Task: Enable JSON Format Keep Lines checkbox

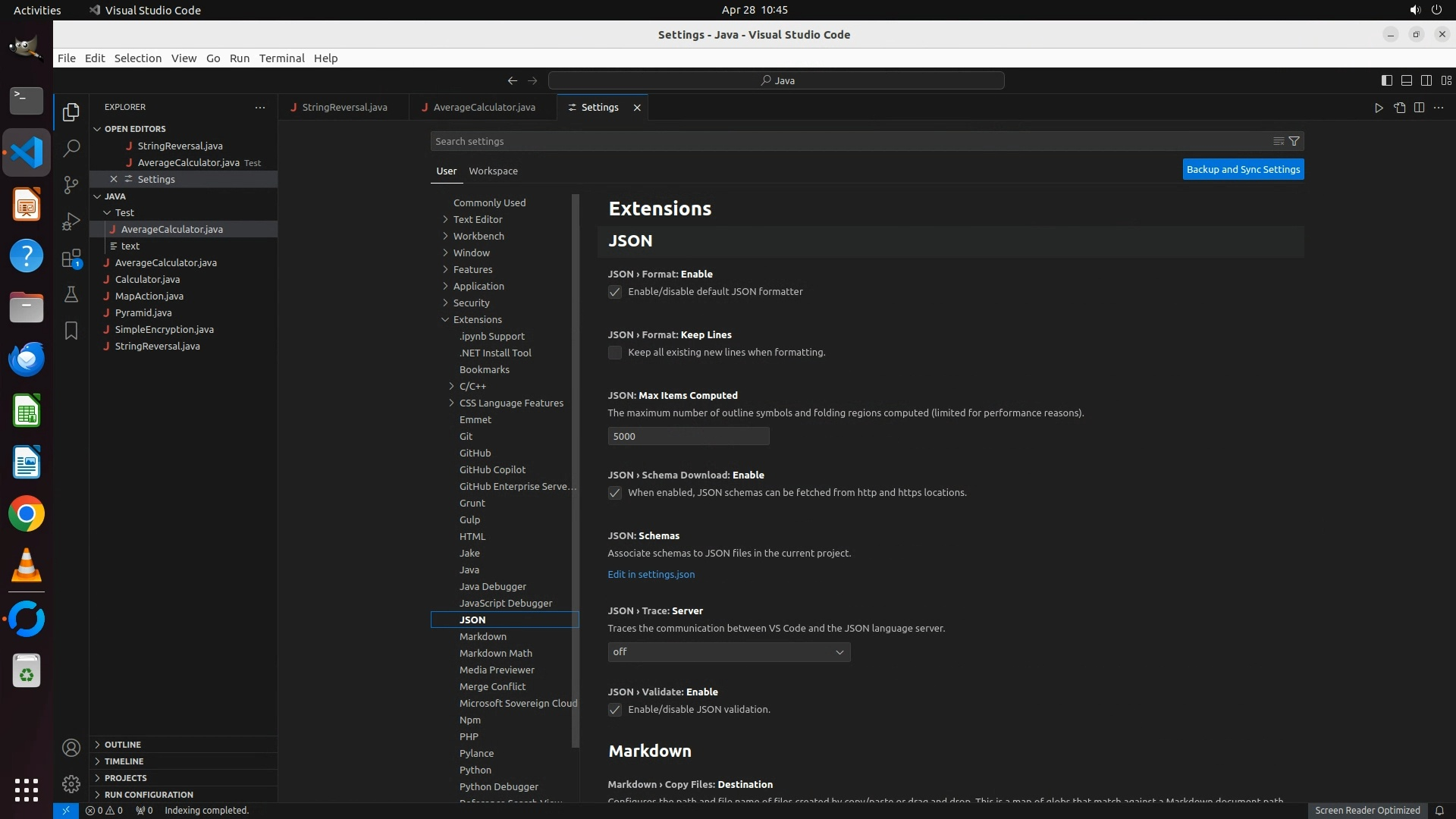Action: (x=615, y=353)
